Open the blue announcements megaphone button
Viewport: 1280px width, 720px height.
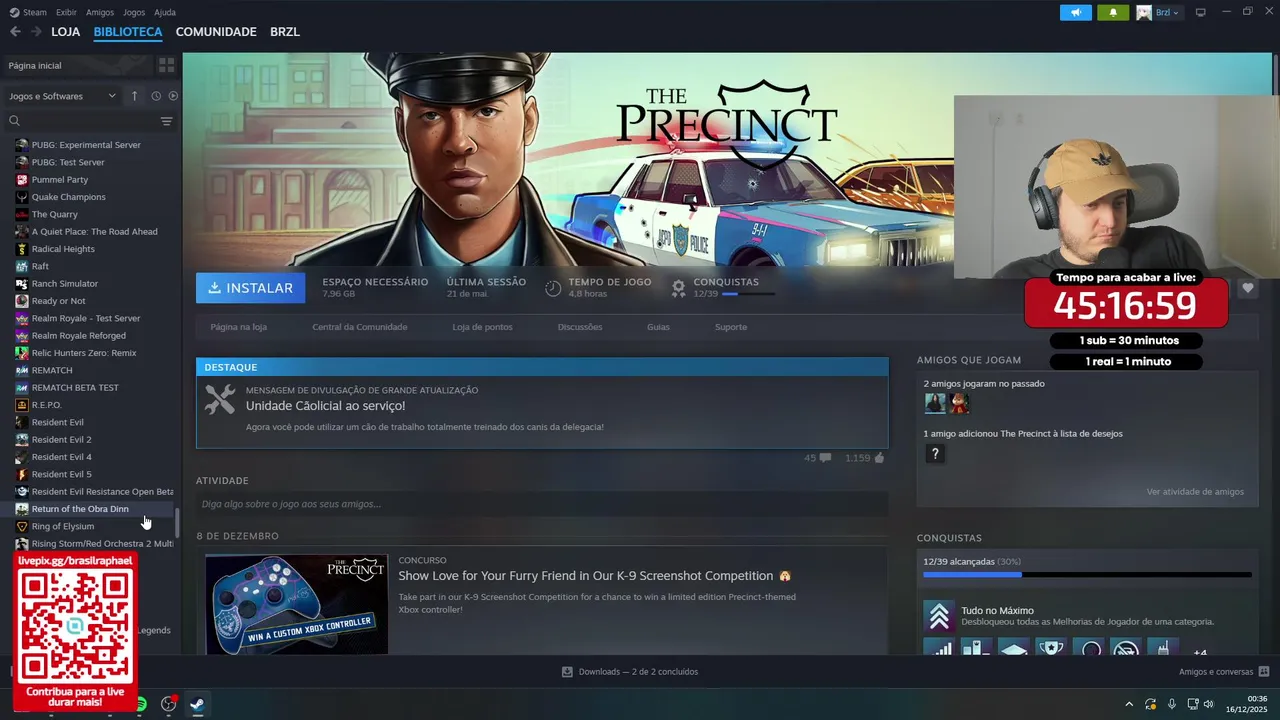coord(1076,12)
